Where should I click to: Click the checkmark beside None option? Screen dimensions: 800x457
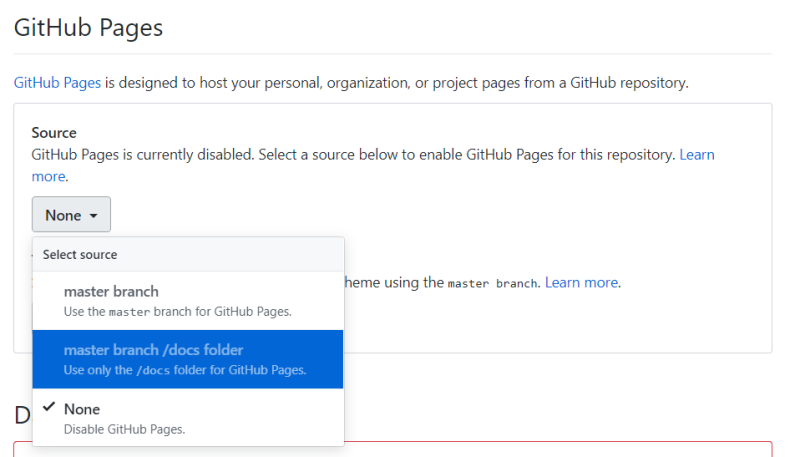coord(49,407)
